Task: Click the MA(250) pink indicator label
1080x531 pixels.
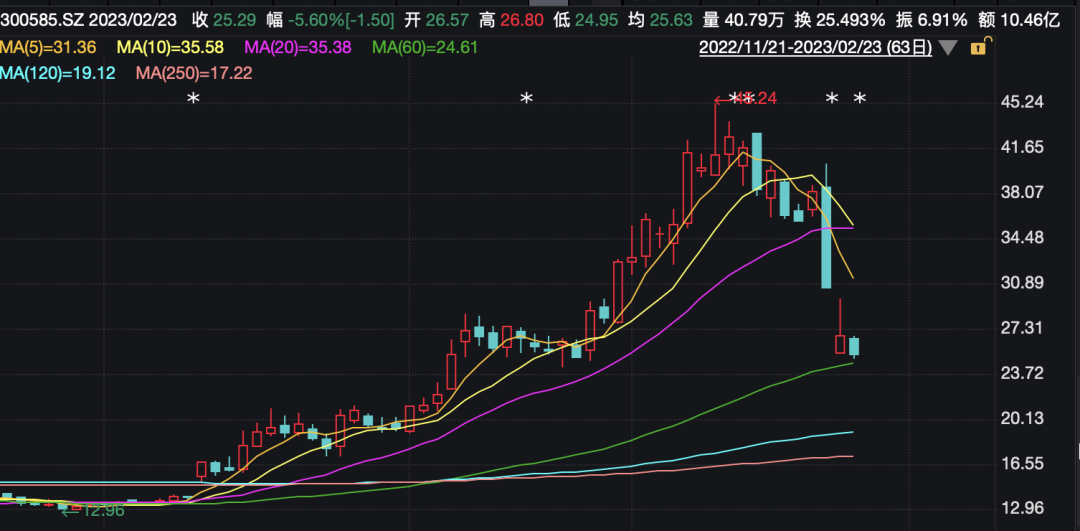Action: (x=193, y=73)
